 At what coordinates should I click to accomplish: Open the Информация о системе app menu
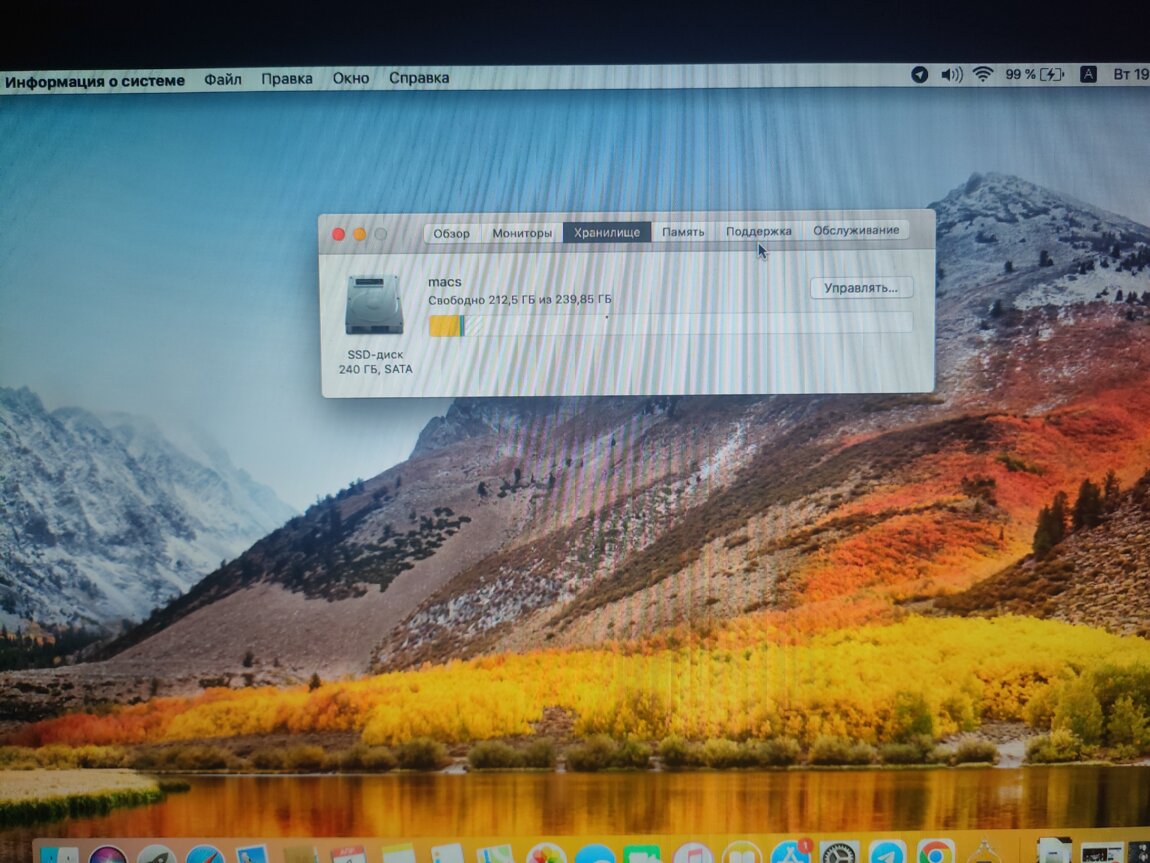click(95, 81)
